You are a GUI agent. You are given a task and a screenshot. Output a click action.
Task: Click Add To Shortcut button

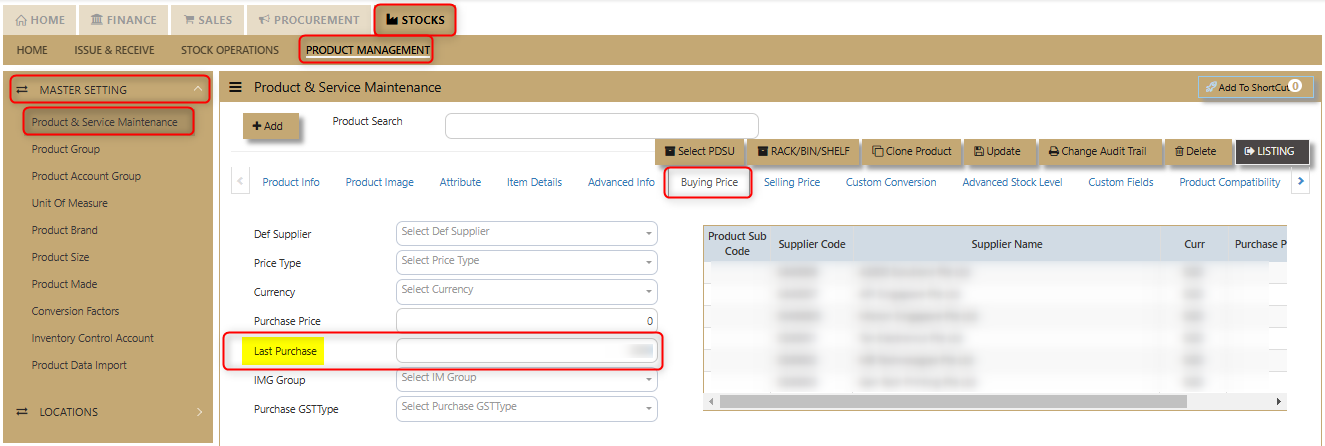pyautogui.click(x=1255, y=88)
